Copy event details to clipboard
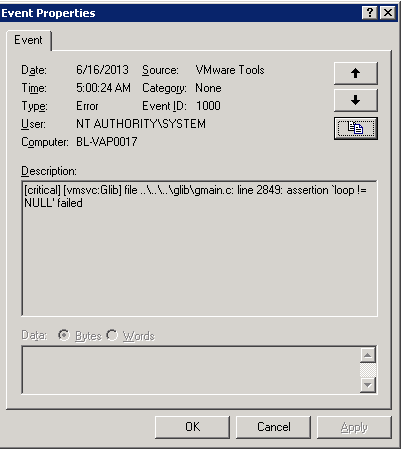Screen dimensions: 401x449 pyautogui.click(x=356, y=128)
